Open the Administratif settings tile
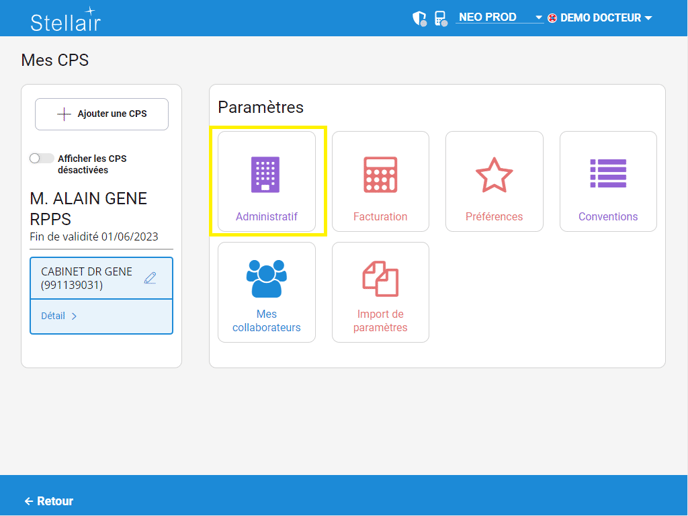The image size is (688, 516). (266, 181)
